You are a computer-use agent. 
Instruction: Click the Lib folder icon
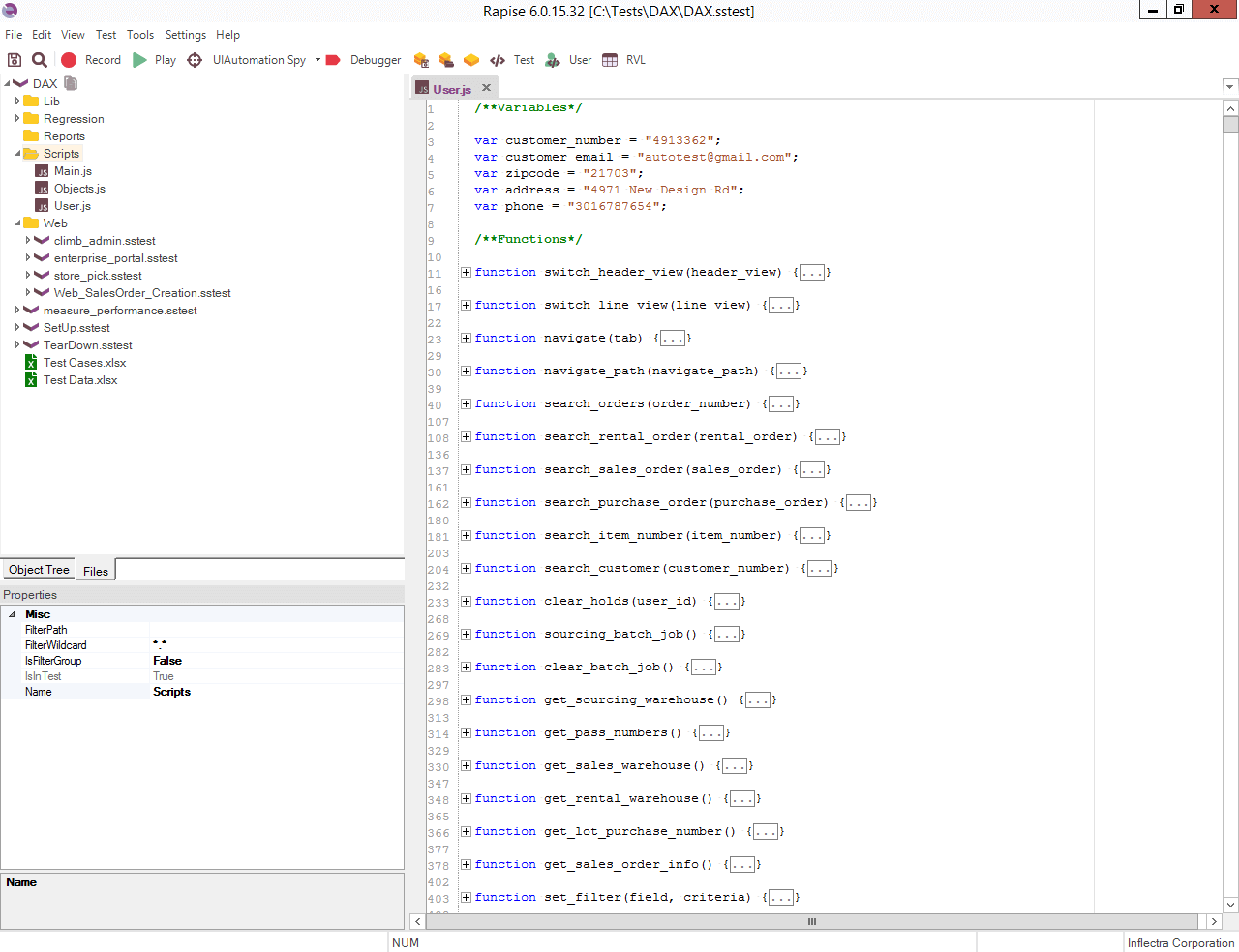tap(31, 101)
